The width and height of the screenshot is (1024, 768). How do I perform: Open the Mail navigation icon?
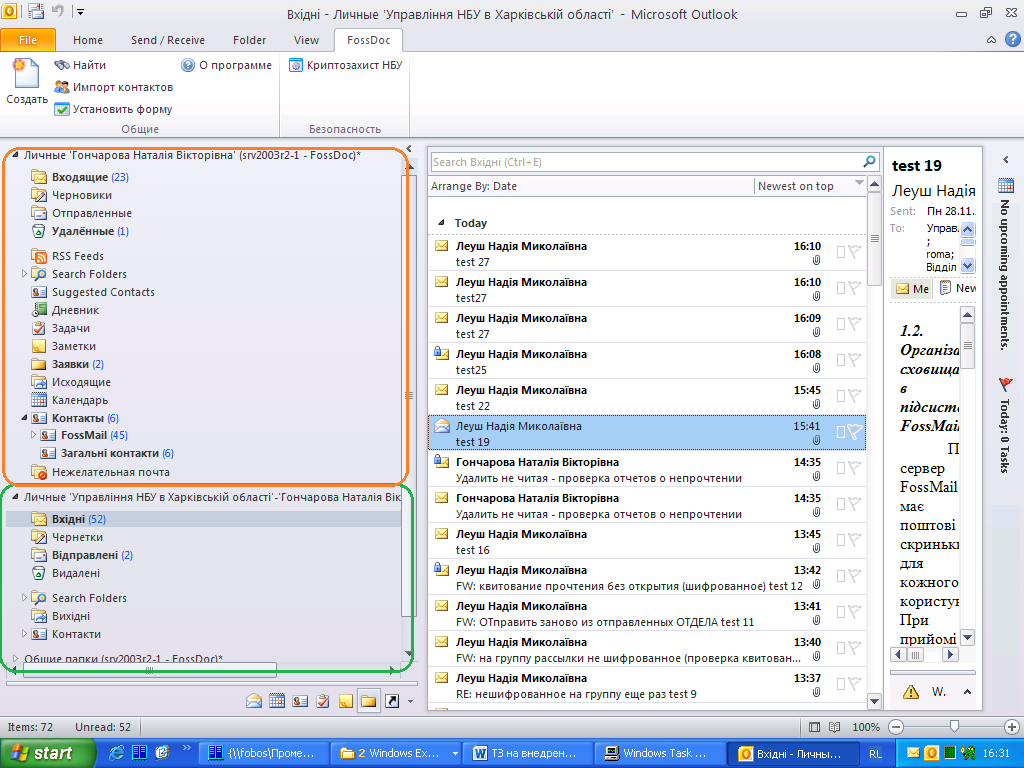[x=254, y=701]
